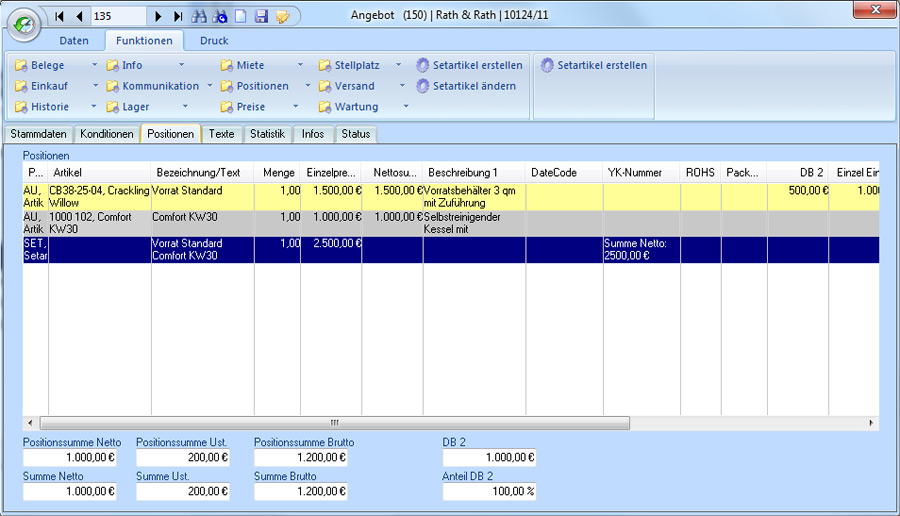Image resolution: width=900 pixels, height=516 pixels.
Task: Open the Einkauf folder icon
Action: (21, 86)
